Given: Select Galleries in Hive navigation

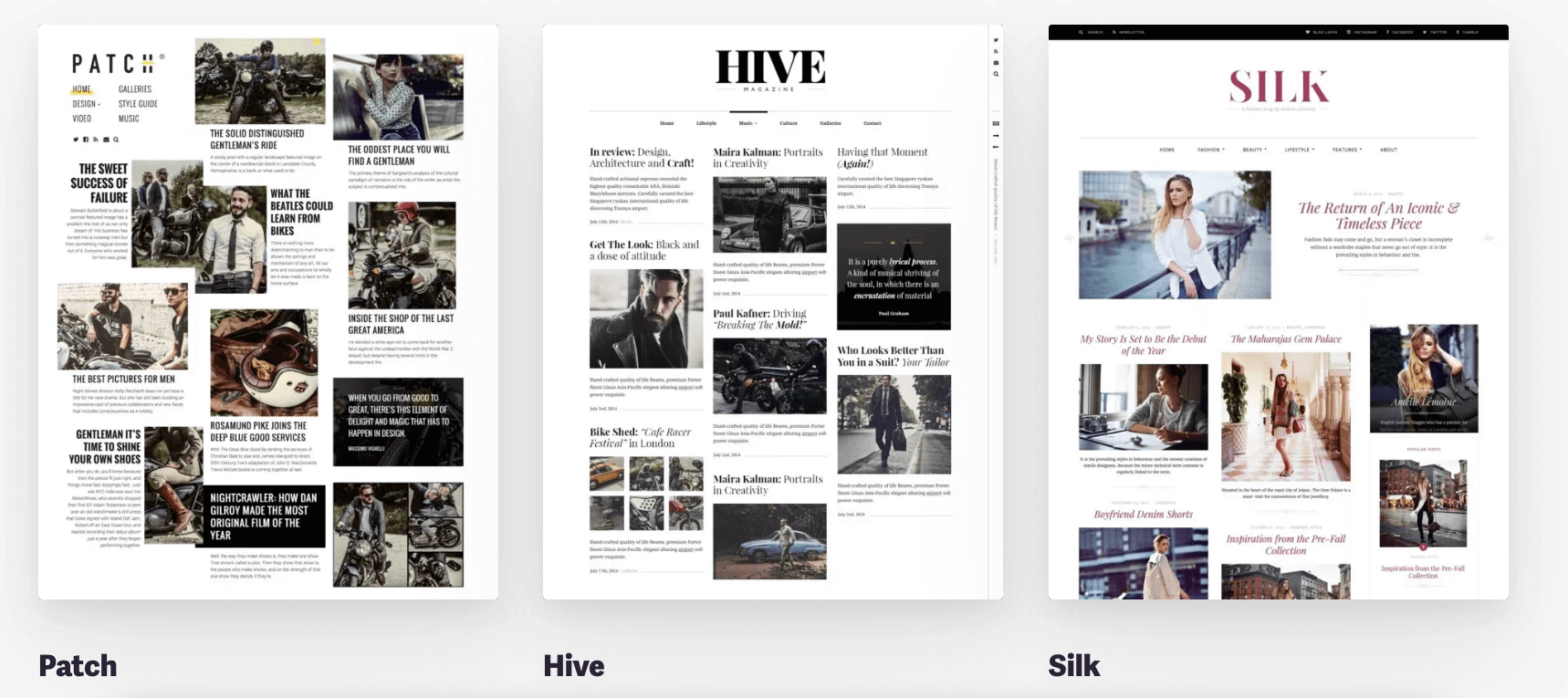Looking at the screenshot, I should [x=831, y=123].
